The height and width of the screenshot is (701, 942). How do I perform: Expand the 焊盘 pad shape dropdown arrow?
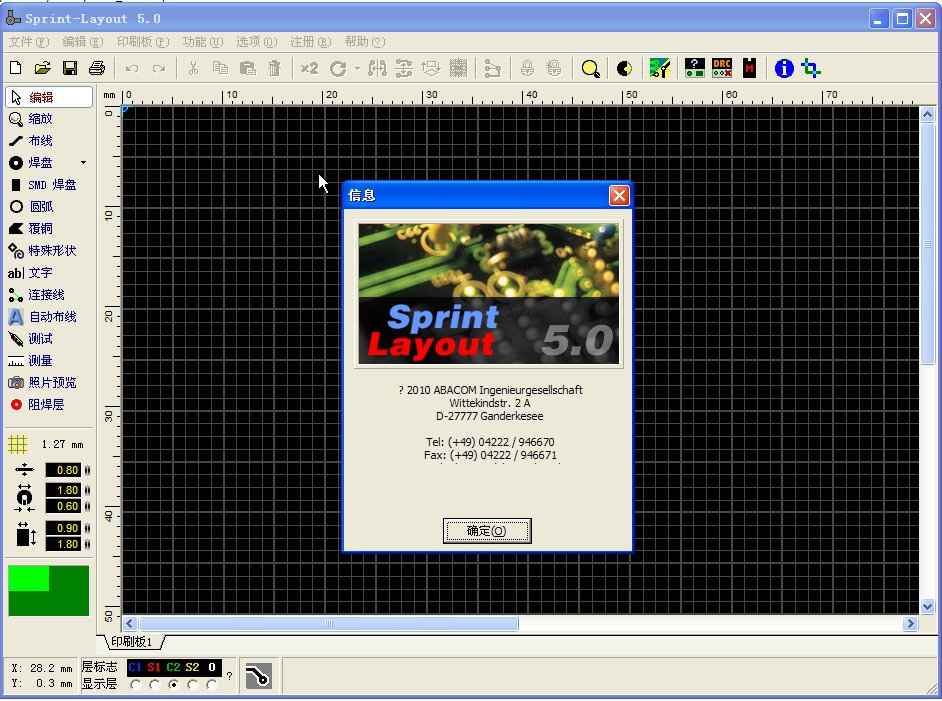(84, 163)
